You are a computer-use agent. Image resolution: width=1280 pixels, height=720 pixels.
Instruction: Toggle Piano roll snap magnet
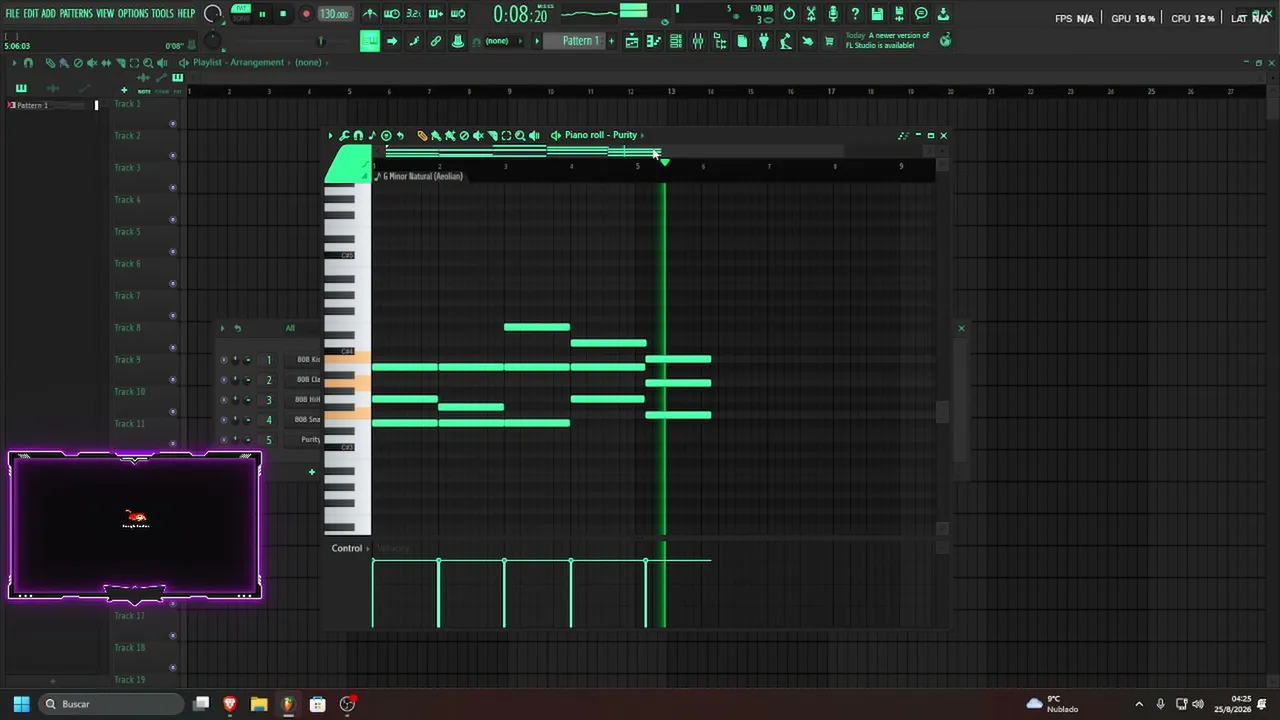point(358,135)
